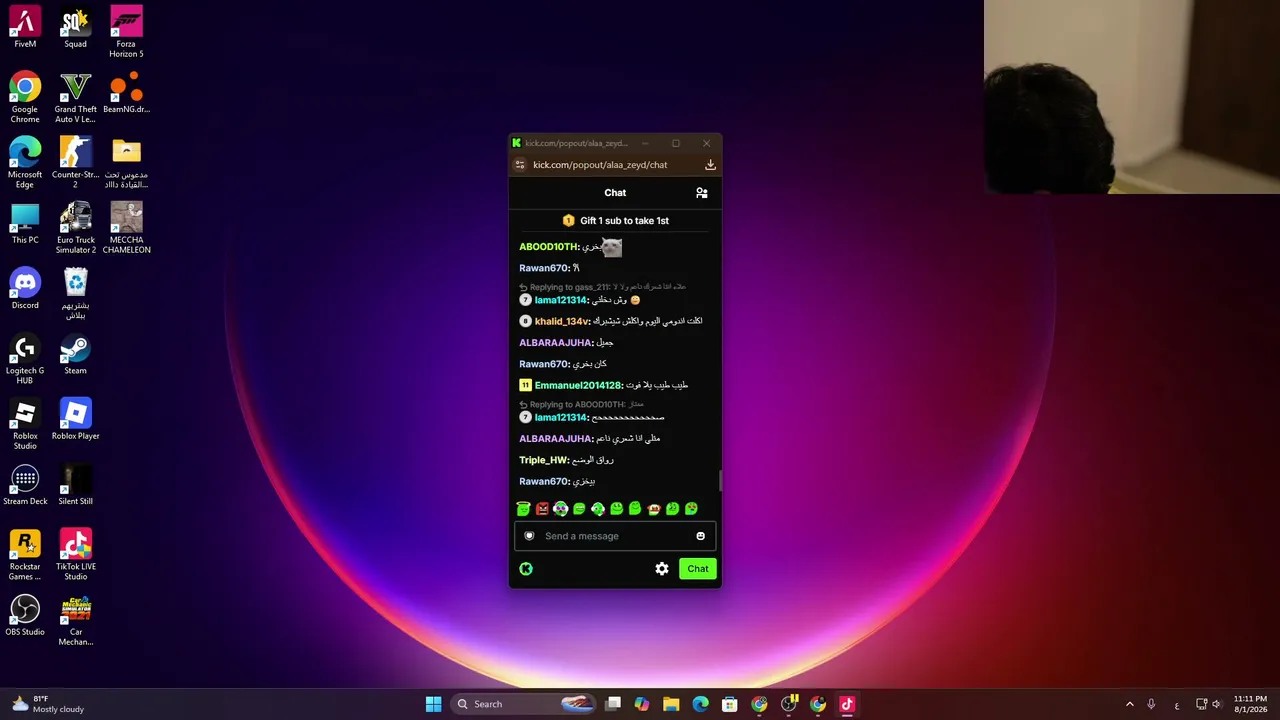Screen dimensions: 1280x720
Task: Click username ABOOD10TH in chat
Action: (548, 247)
